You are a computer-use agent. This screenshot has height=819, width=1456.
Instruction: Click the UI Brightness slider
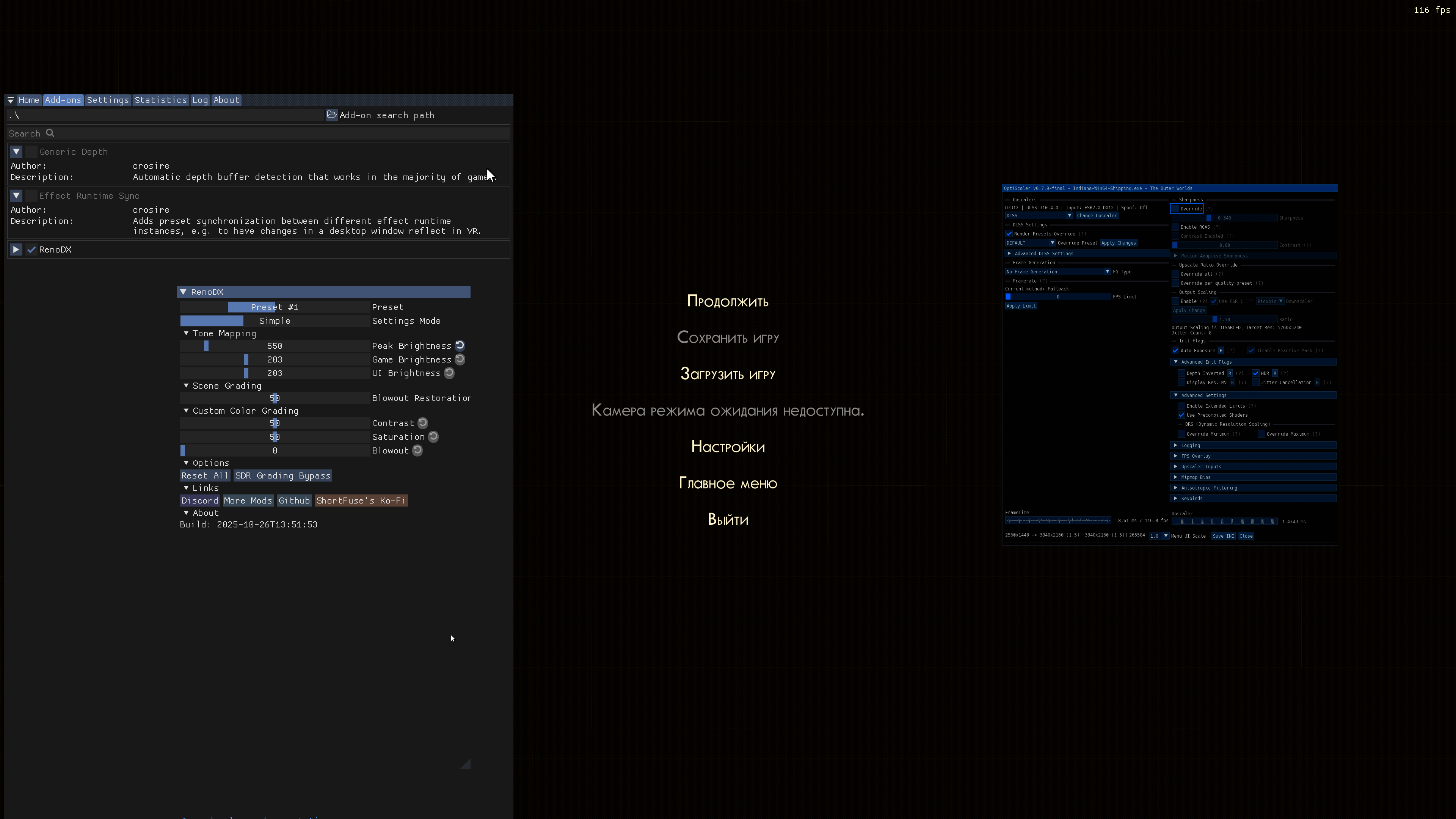(275, 373)
